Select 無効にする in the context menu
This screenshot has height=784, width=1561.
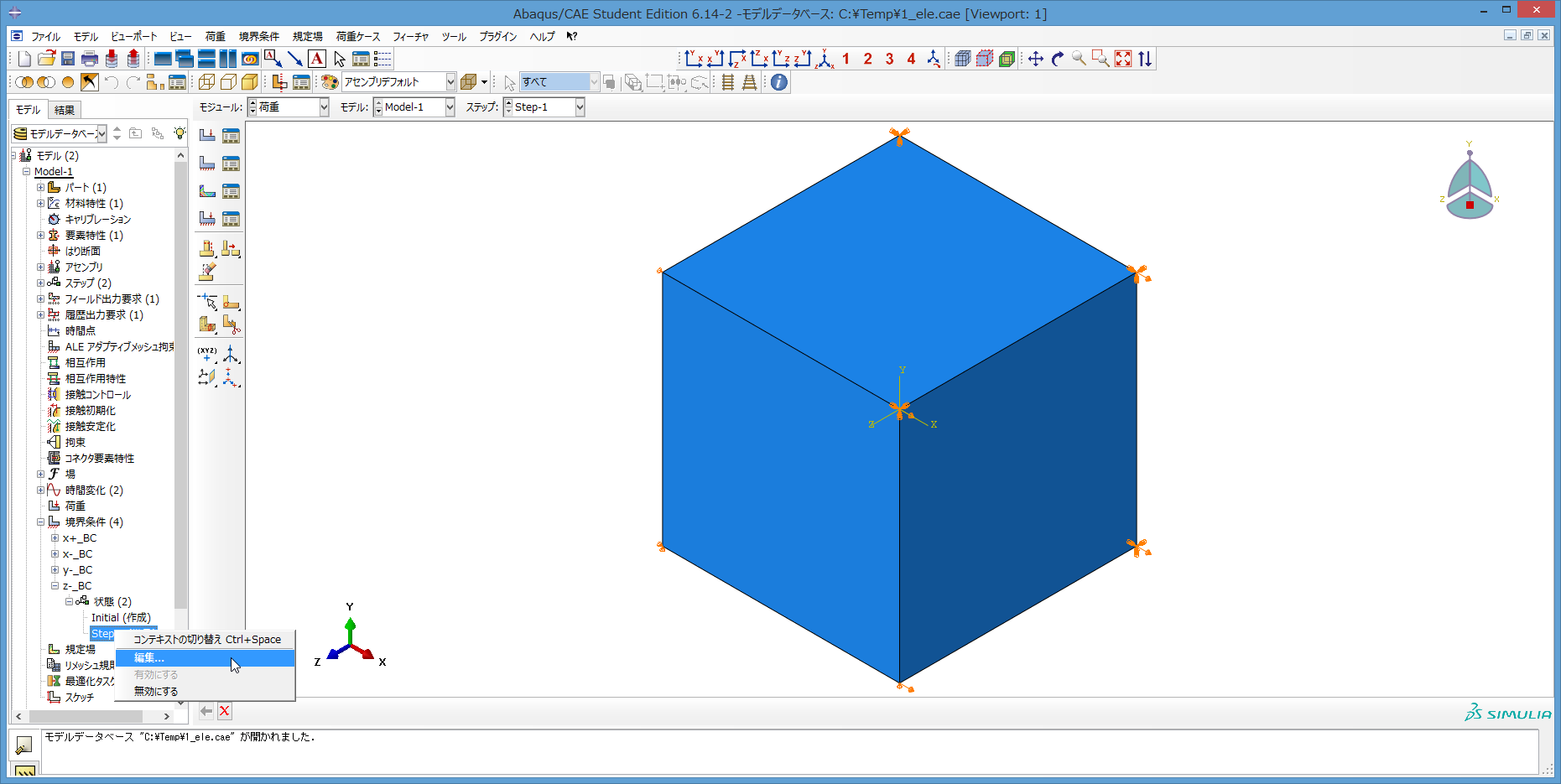tap(205, 692)
